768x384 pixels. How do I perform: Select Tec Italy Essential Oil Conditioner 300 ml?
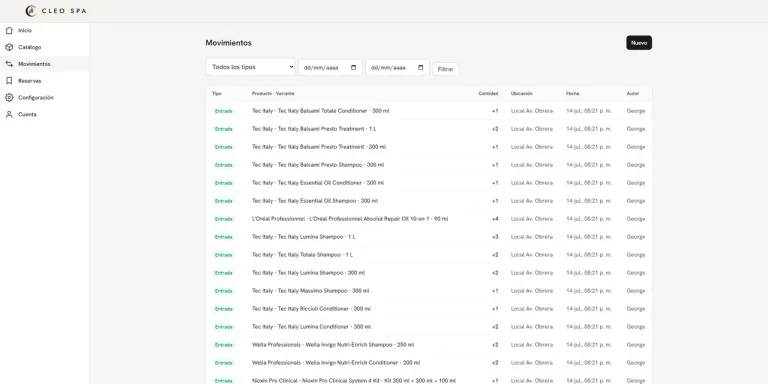point(429,183)
